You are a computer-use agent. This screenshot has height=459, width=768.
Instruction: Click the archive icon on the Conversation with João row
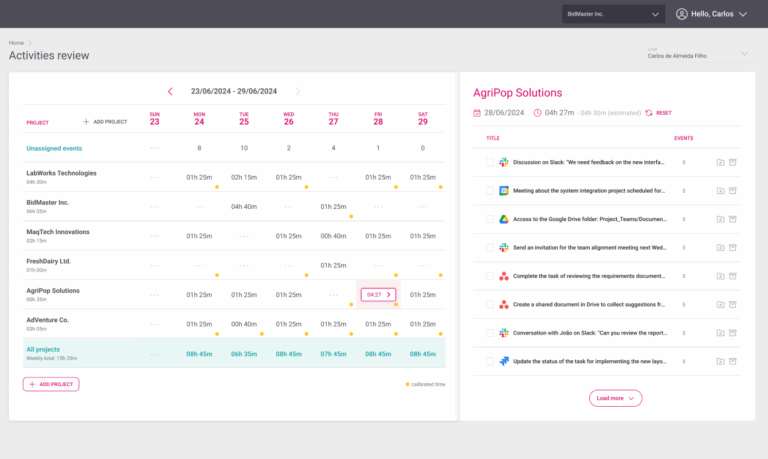[x=733, y=333]
